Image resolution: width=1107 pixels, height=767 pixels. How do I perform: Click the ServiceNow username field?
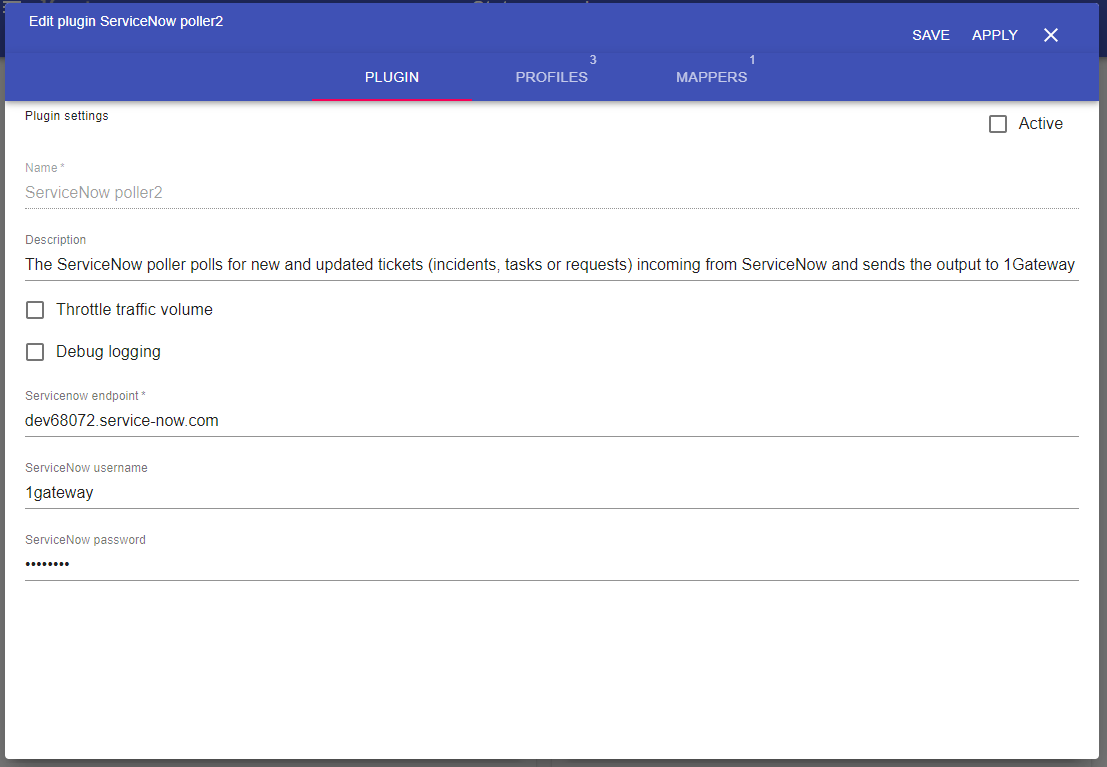tap(551, 493)
